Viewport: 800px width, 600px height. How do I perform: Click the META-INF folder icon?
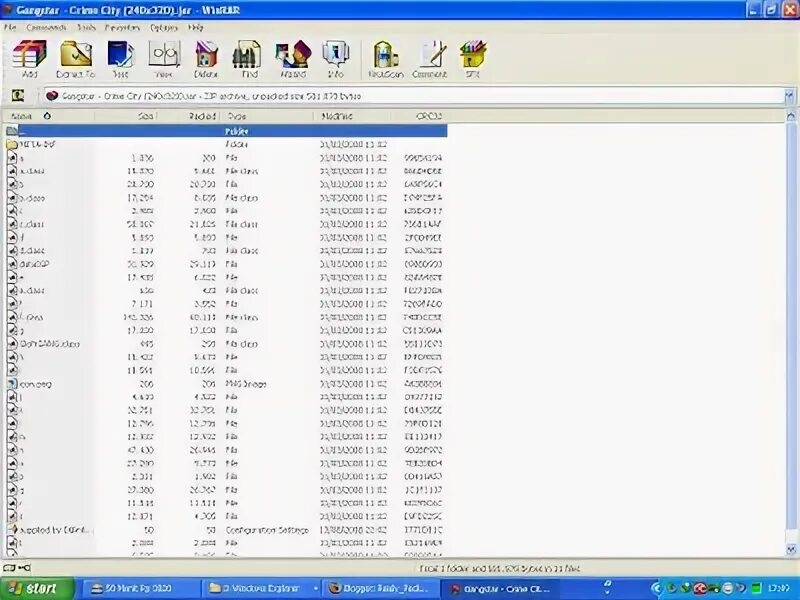[x=12, y=144]
